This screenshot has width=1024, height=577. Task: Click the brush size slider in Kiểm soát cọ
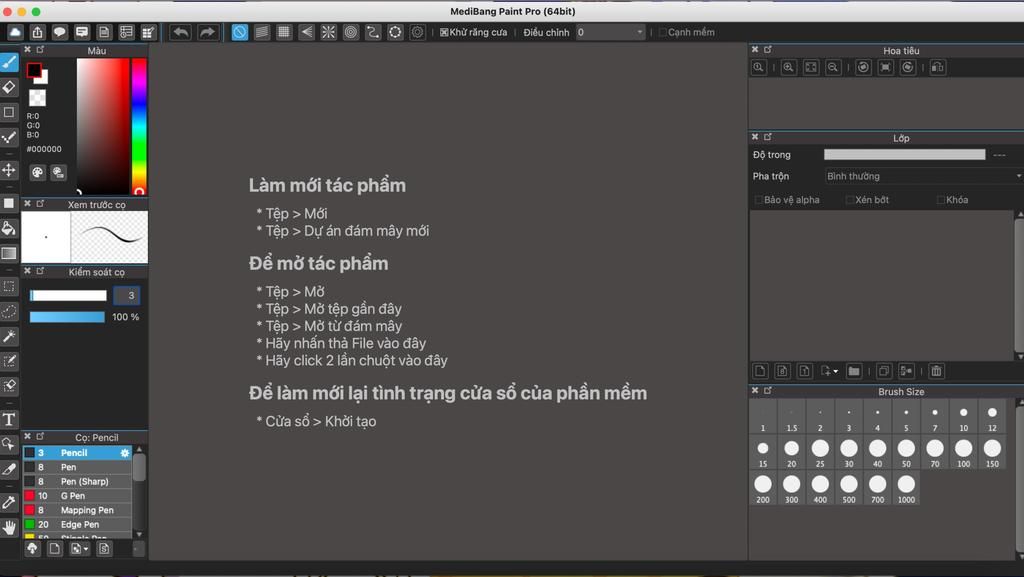68,296
